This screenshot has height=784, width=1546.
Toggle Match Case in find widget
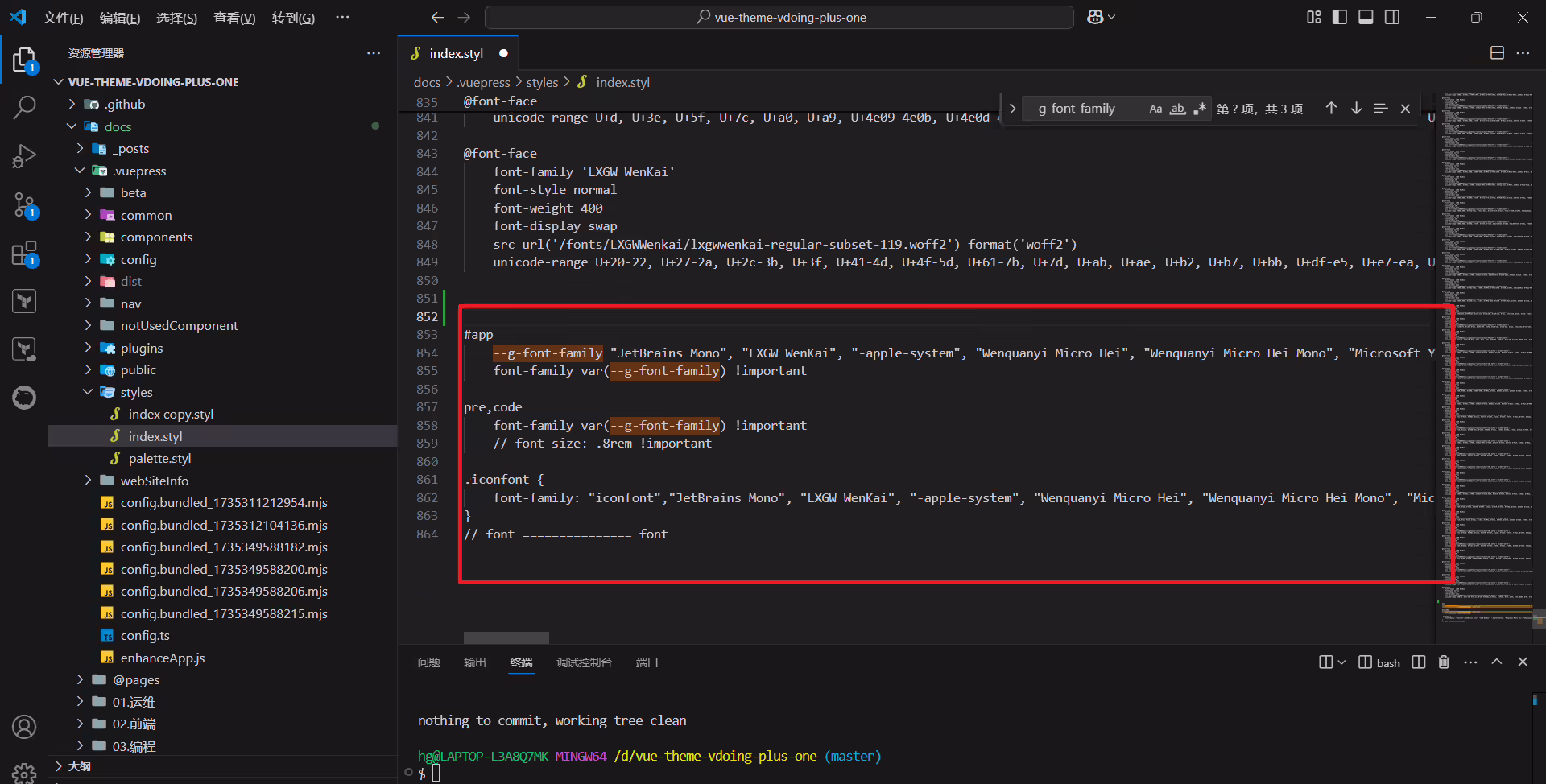(1155, 109)
